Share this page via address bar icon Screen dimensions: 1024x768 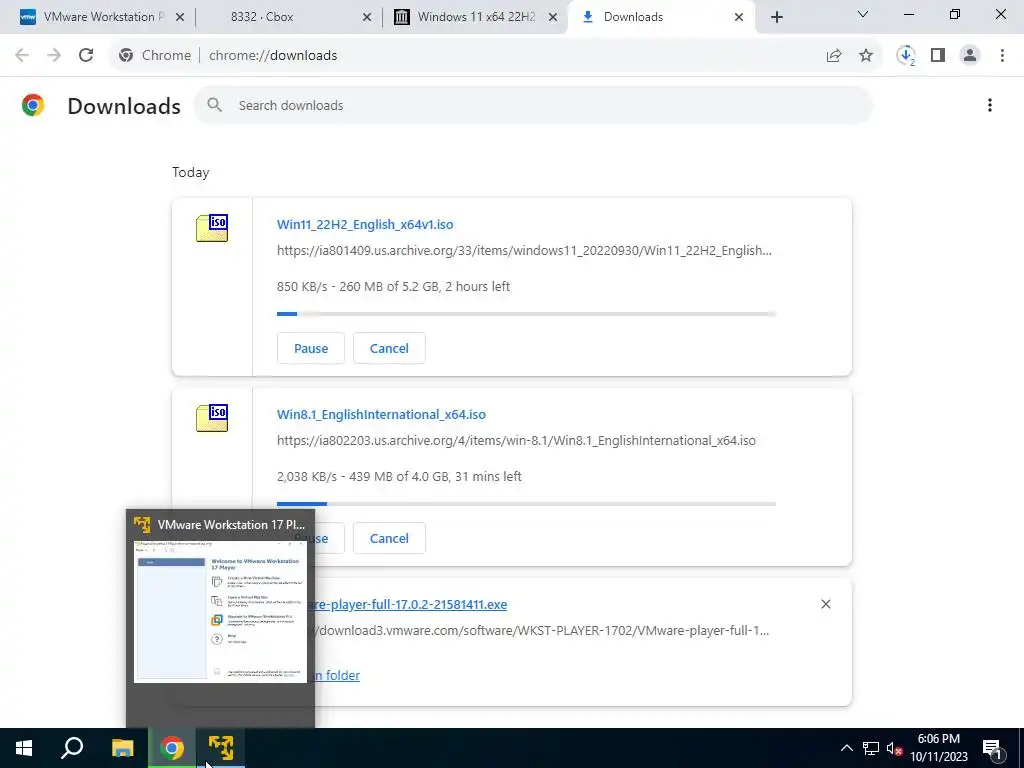point(834,56)
